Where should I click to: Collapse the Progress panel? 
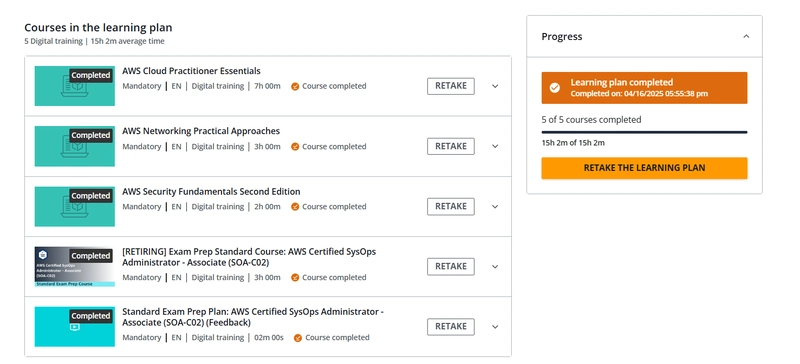746,36
